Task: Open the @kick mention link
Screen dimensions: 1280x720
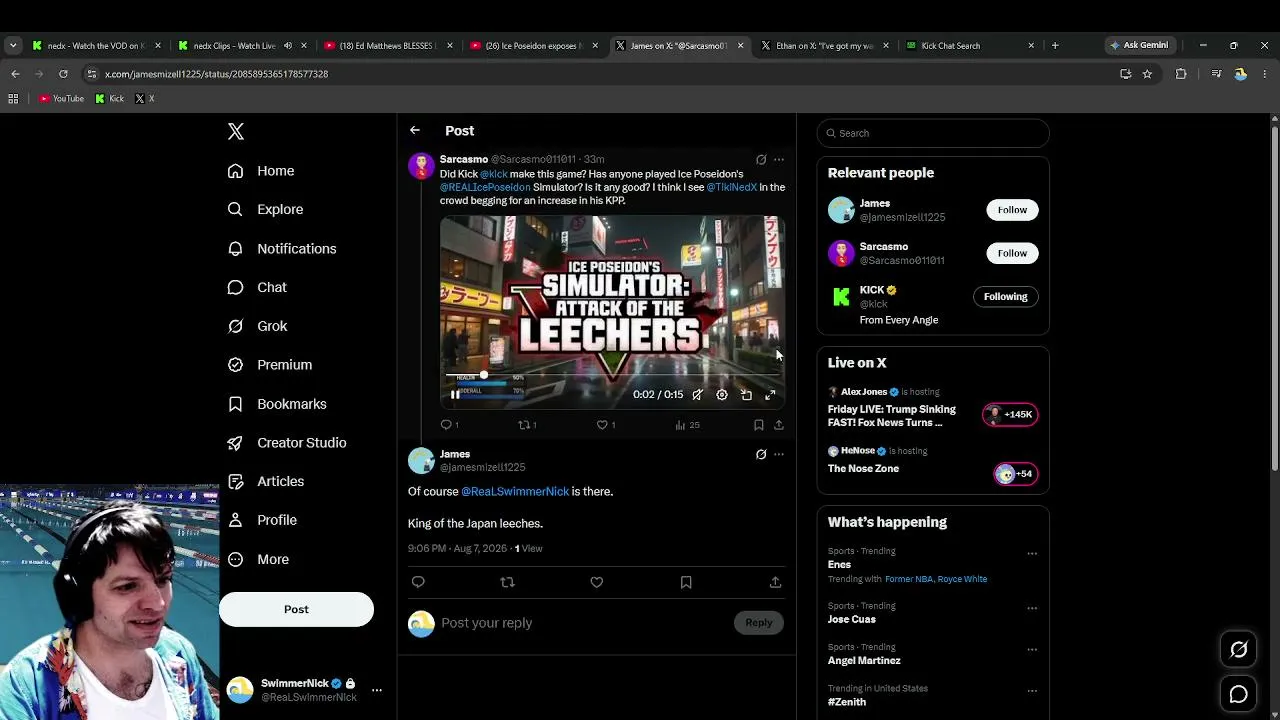Action: point(494,174)
